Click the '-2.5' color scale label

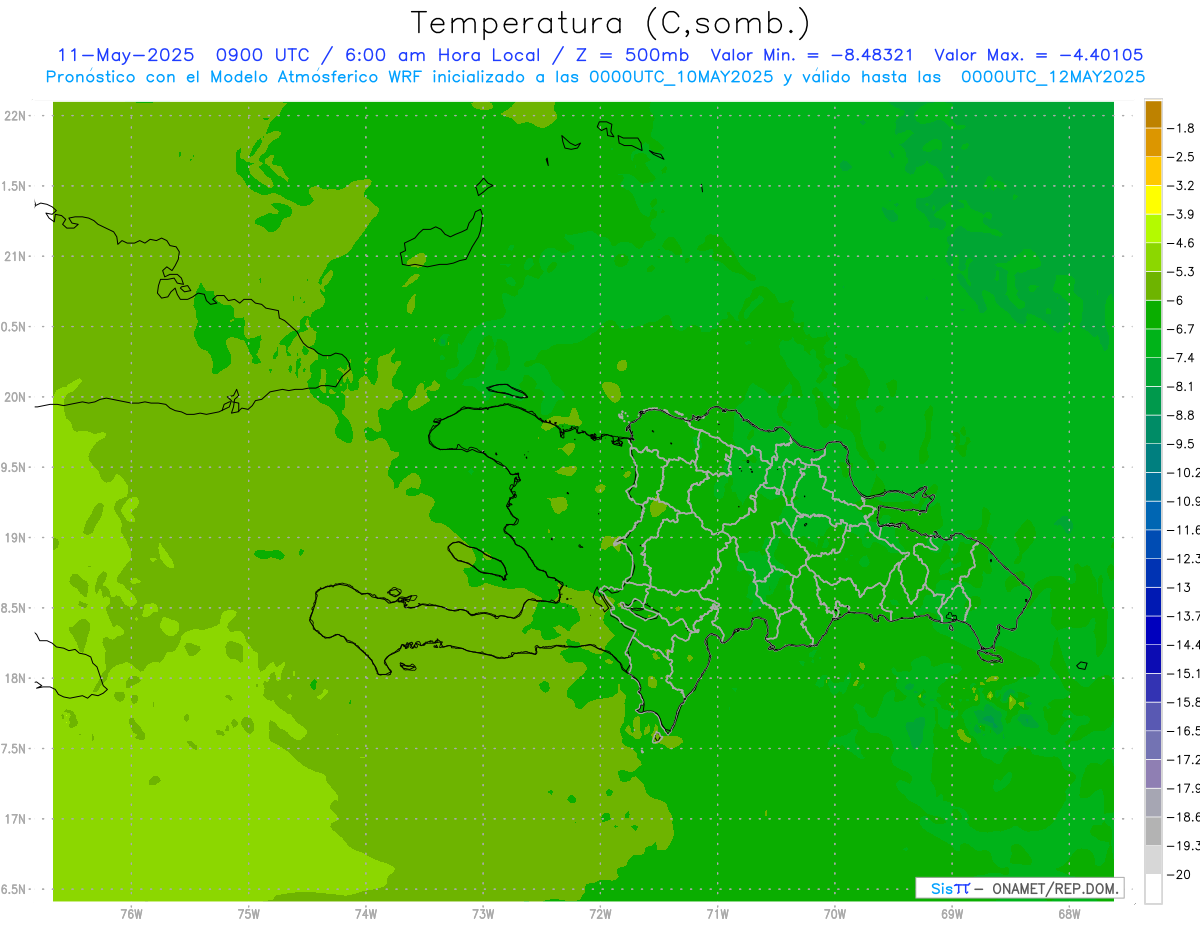tap(1183, 157)
